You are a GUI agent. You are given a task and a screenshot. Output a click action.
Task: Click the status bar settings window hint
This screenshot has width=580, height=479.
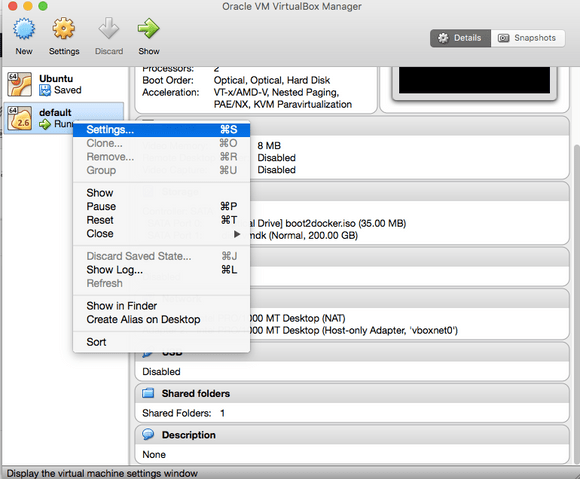(x=102, y=473)
